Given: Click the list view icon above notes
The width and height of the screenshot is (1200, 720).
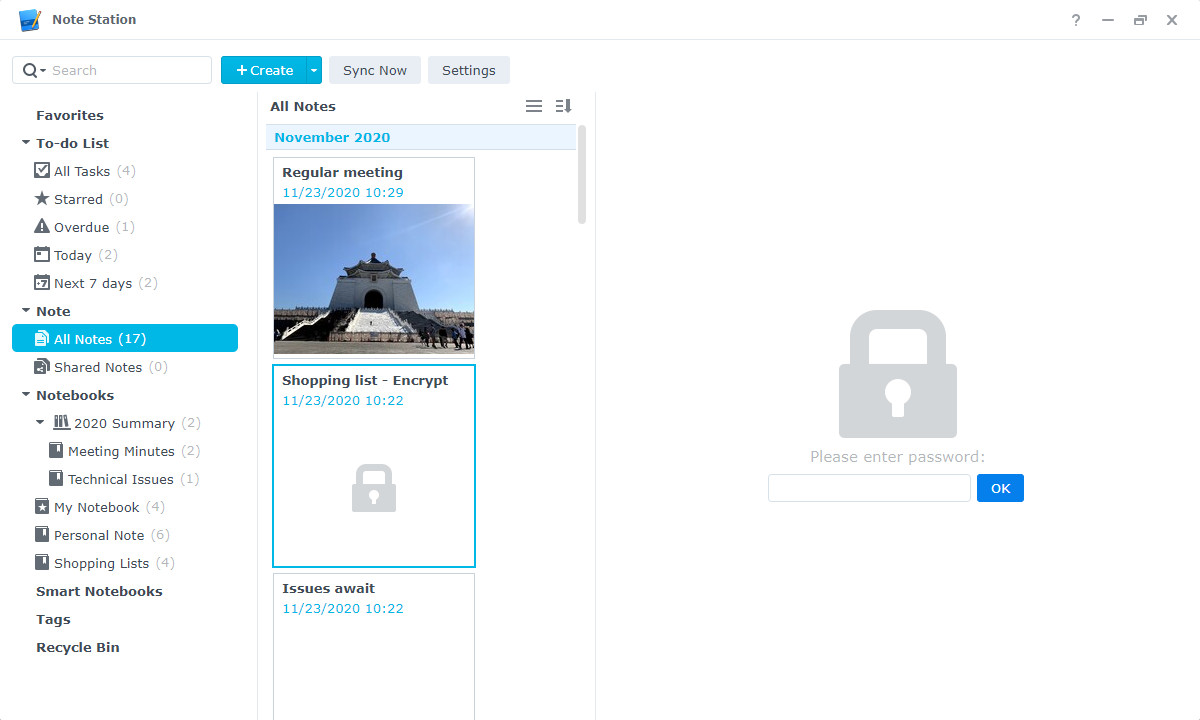Looking at the screenshot, I should pos(534,106).
